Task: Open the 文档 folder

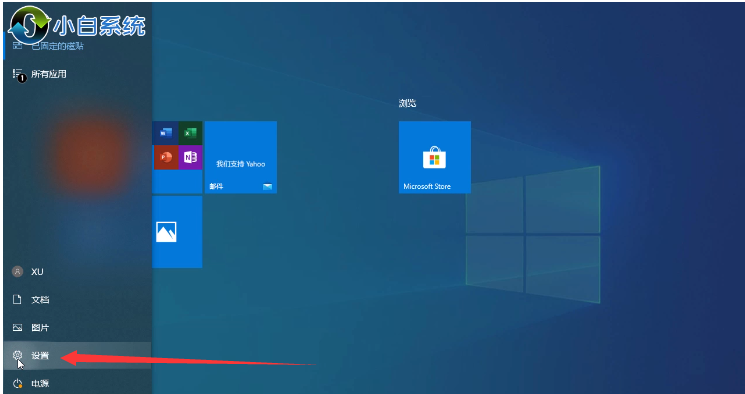Action: tap(77, 300)
